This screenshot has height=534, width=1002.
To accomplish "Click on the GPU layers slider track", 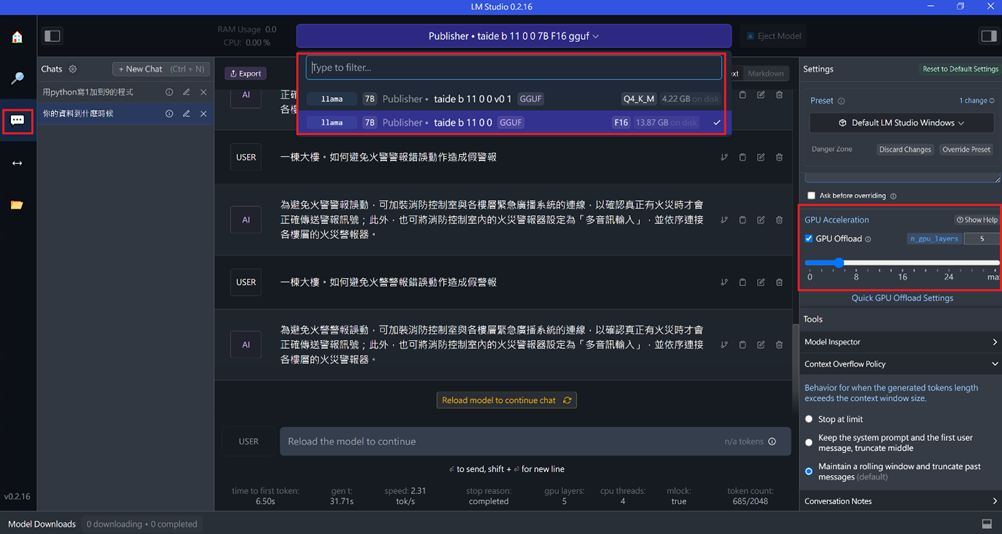I will pyautogui.click(x=902, y=263).
